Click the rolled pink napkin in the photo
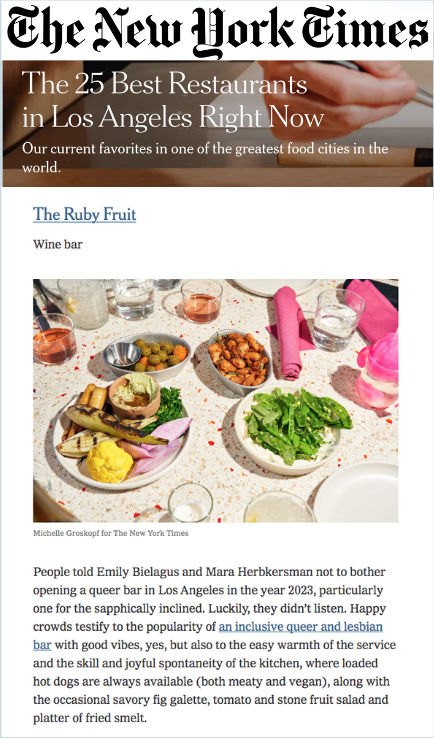Image resolution: width=434 pixels, height=738 pixels. pyautogui.click(x=288, y=332)
